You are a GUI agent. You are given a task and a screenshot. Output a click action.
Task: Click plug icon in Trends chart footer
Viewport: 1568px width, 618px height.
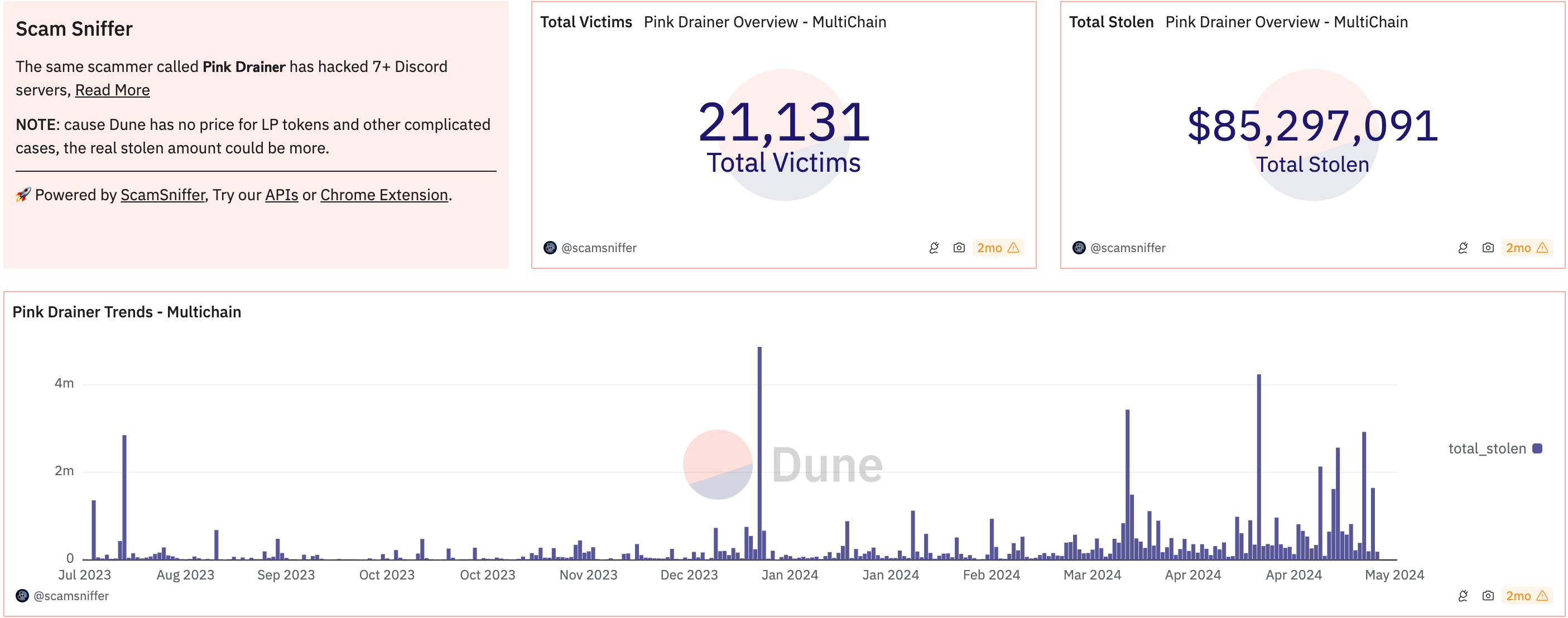tap(1463, 596)
